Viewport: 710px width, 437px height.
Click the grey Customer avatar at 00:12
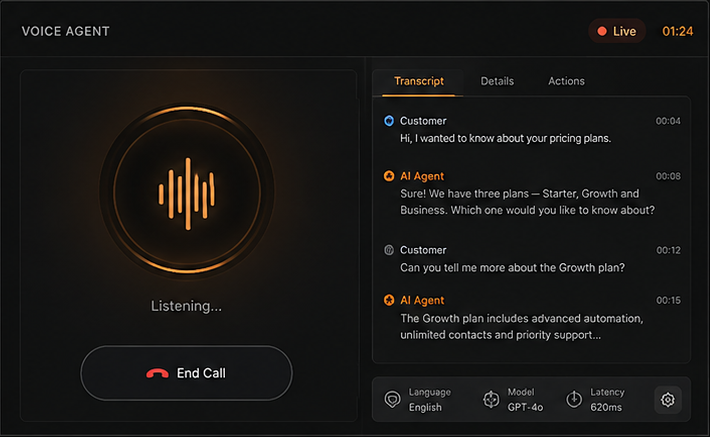coord(389,250)
